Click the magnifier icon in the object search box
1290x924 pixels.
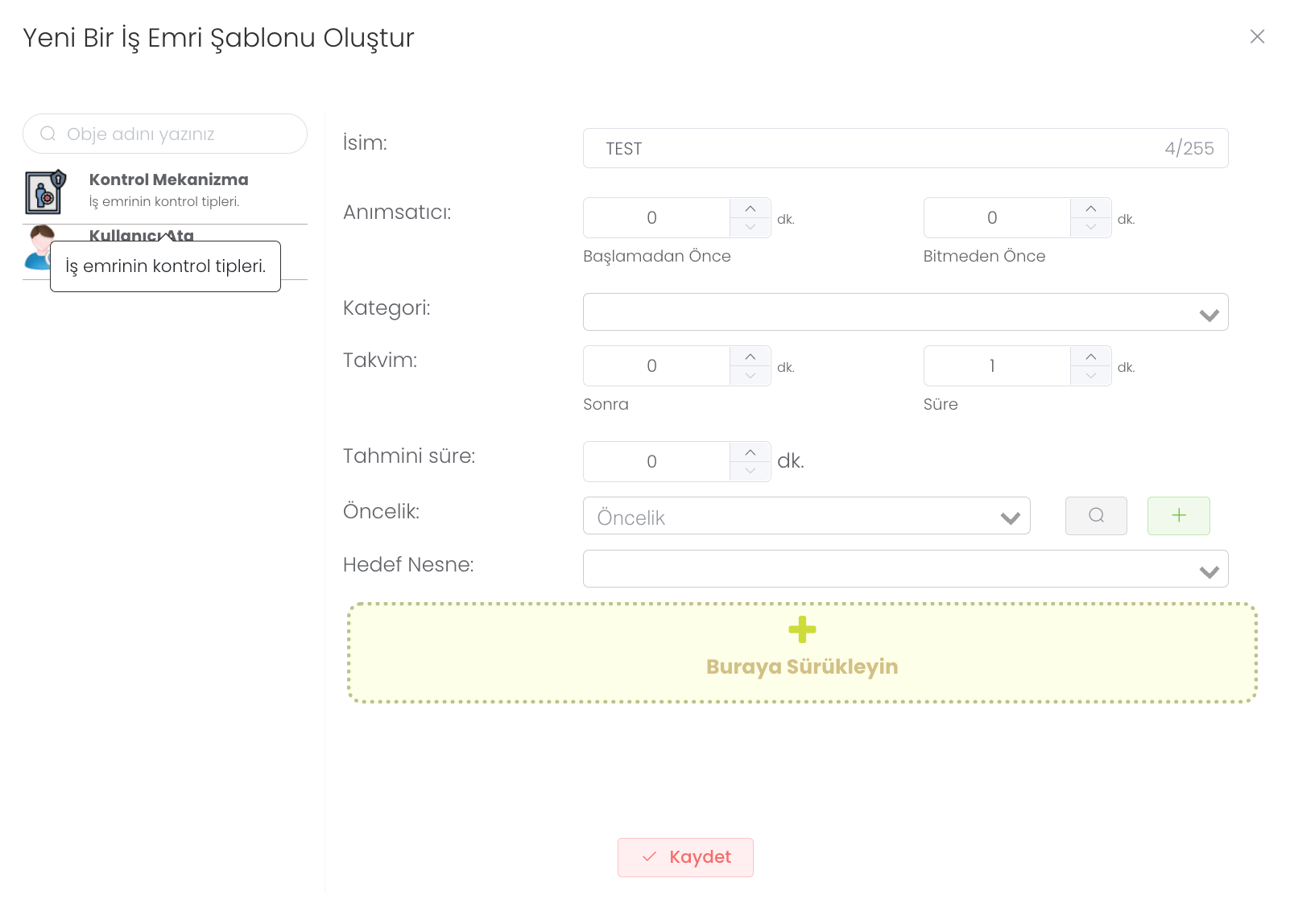(48, 134)
